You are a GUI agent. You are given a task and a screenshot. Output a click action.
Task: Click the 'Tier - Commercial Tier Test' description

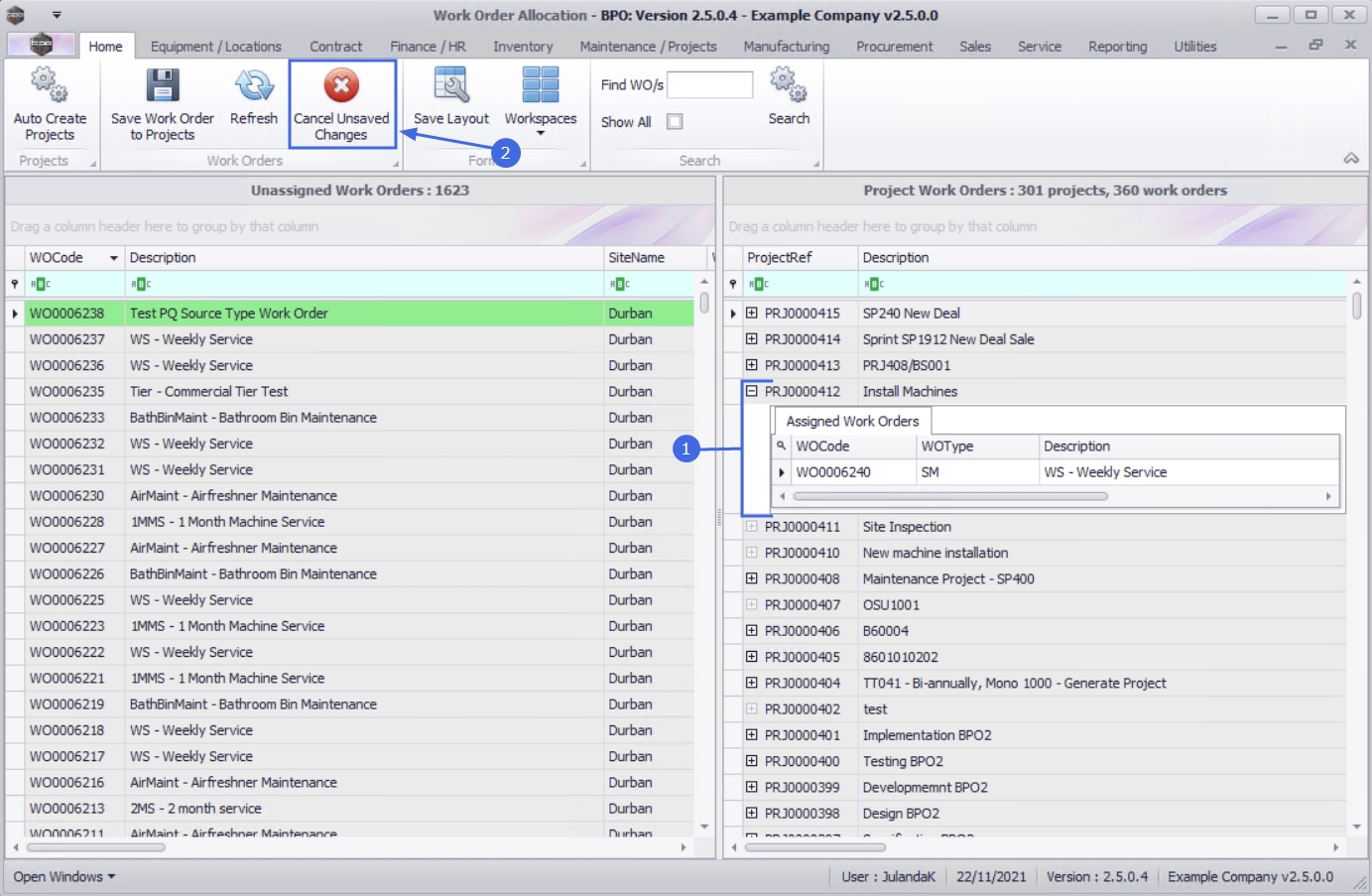pyautogui.click(x=209, y=391)
